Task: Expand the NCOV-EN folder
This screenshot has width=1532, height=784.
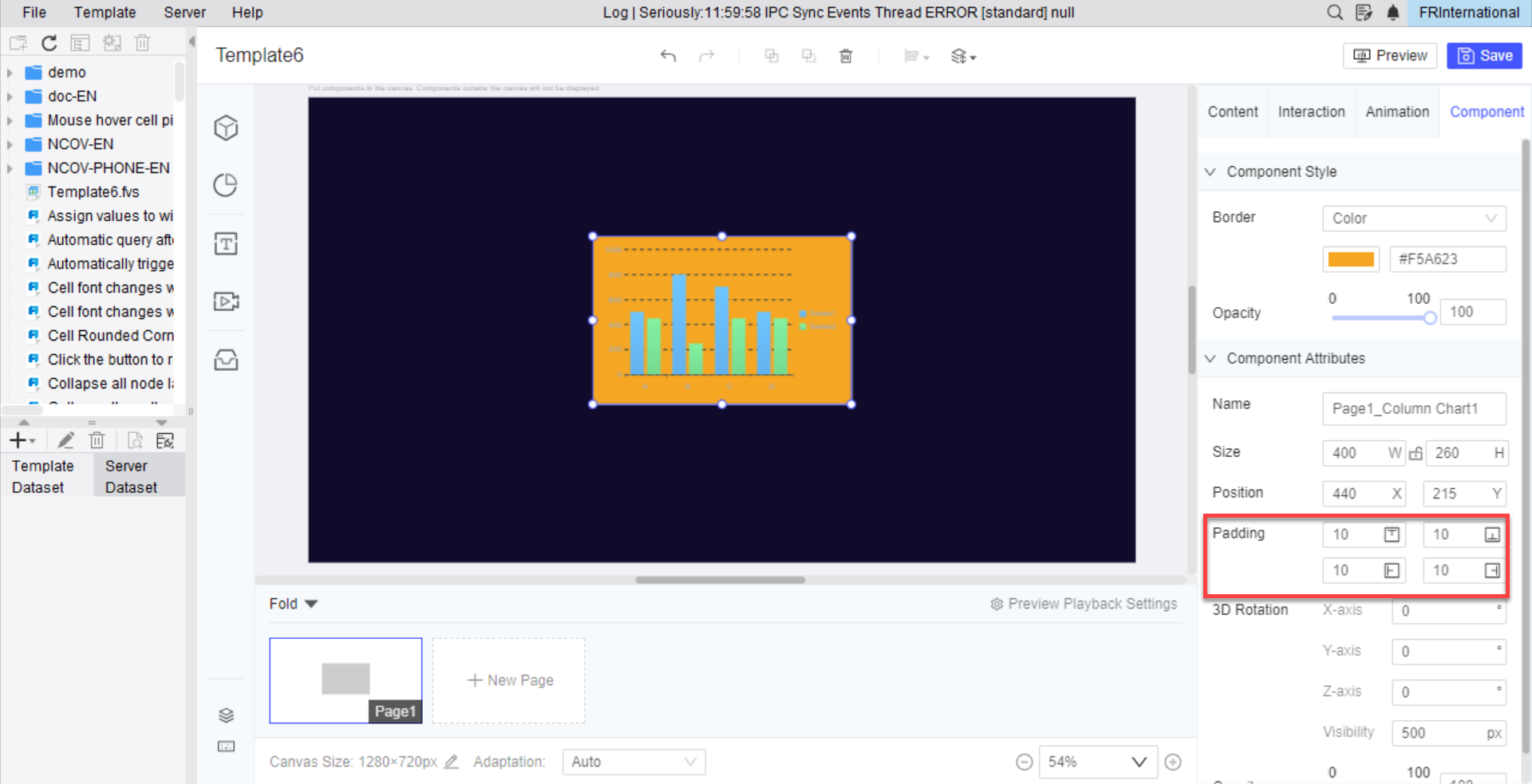Action: pyautogui.click(x=10, y=144)
